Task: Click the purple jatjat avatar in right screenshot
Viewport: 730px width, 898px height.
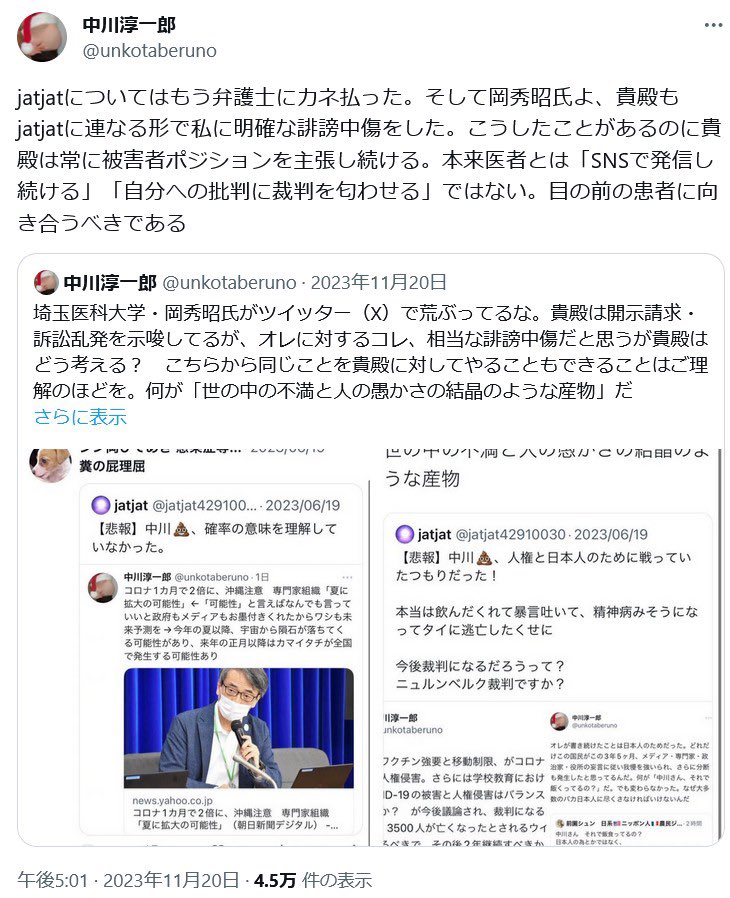Action: coord(405,534)
